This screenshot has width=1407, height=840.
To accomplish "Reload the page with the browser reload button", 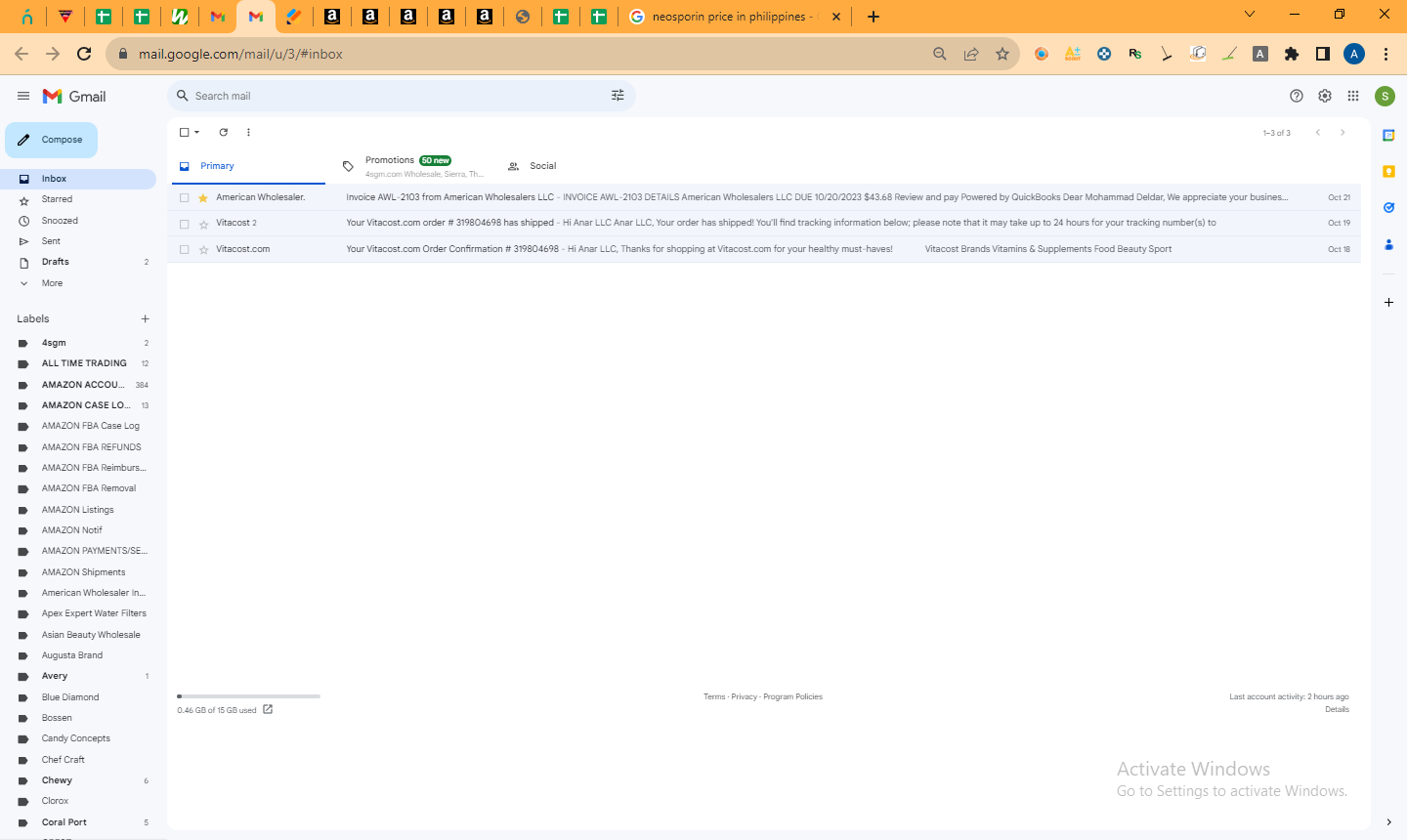I will click(84, 54).
